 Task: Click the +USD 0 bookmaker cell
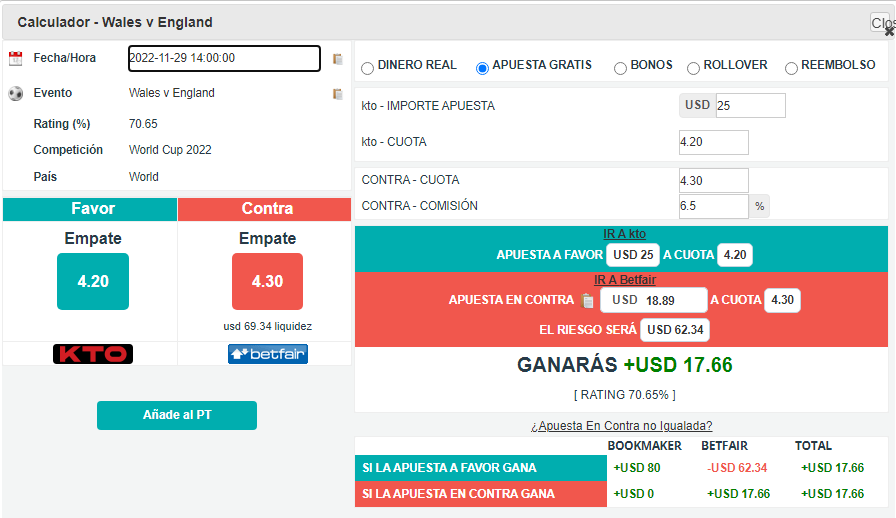click(x=633, y=493)
